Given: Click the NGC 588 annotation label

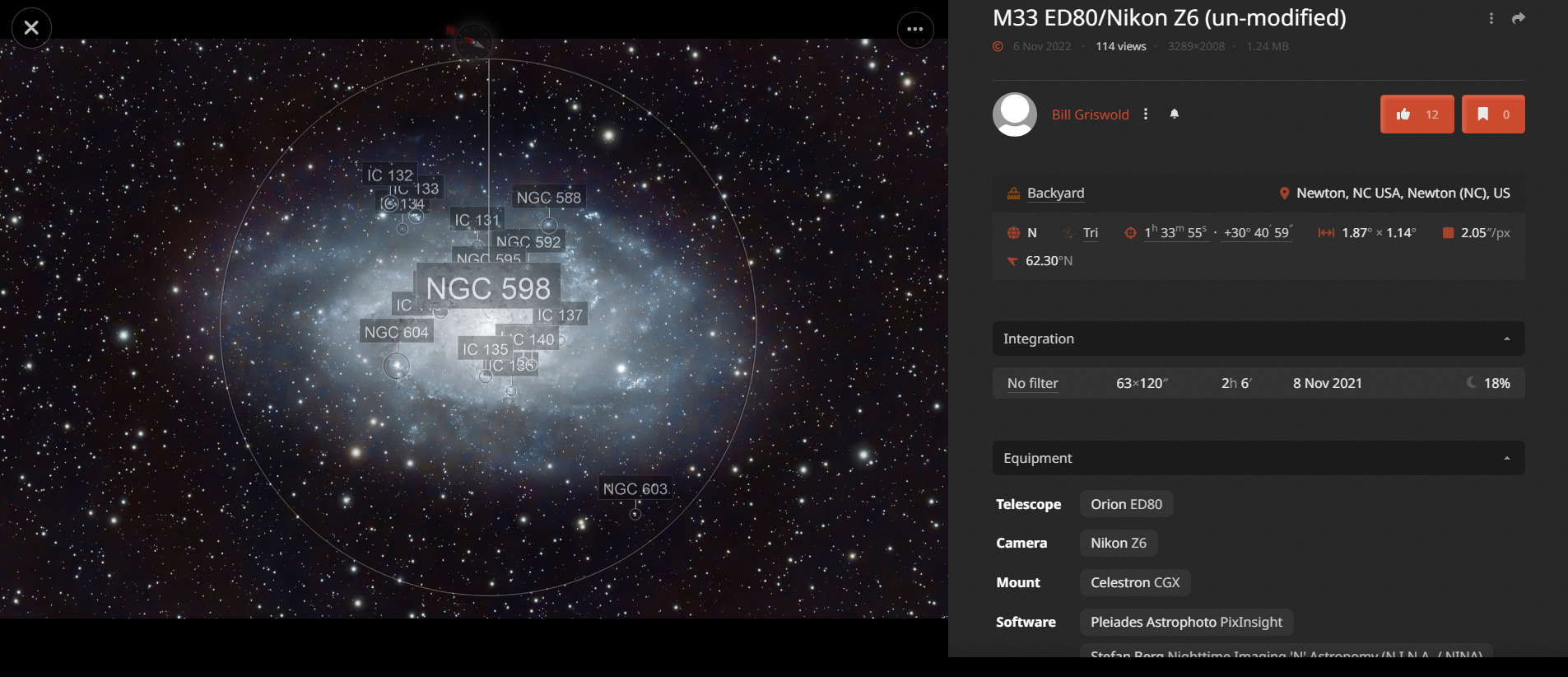Looking at the screenshot, I should pyautogui.click(x=549, y=198).
